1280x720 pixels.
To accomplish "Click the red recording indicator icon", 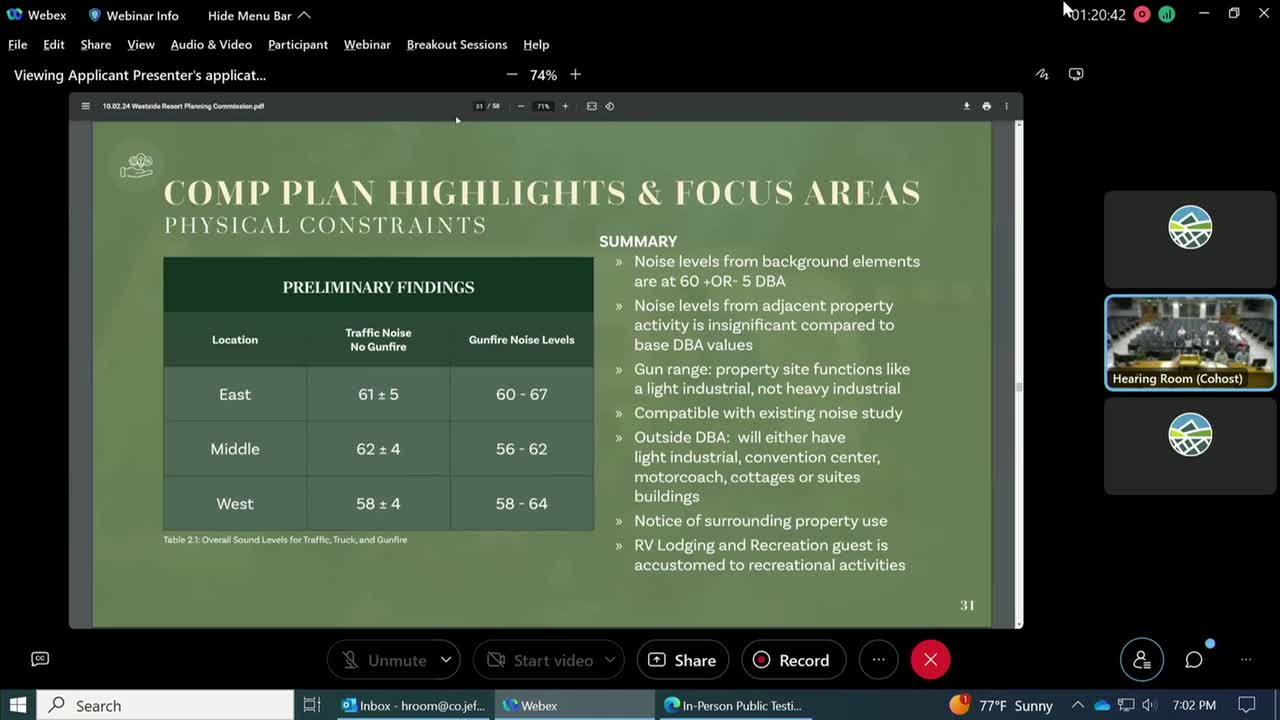I will [1142, 14].
